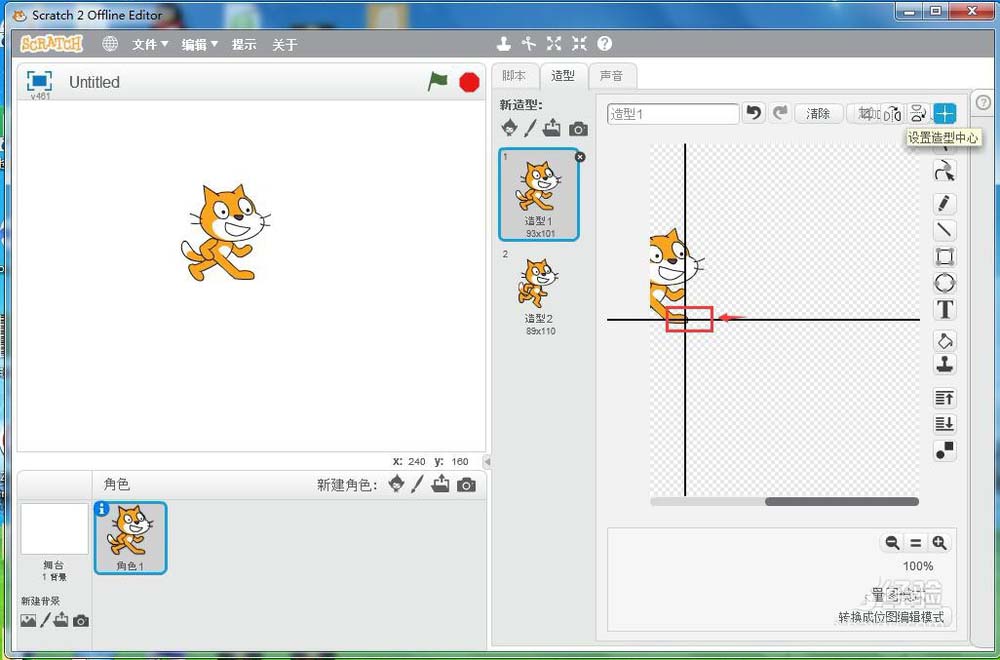
Task: Click the group/ungroup shapes tool
Action: [945, 450]
